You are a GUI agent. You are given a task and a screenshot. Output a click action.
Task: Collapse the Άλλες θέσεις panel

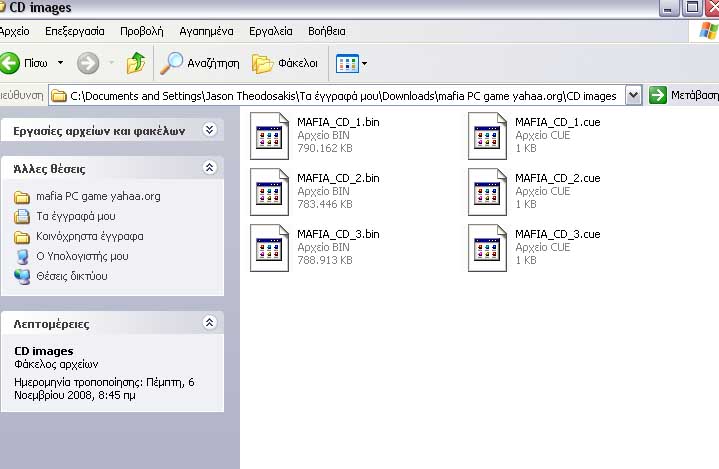point(209,168)
